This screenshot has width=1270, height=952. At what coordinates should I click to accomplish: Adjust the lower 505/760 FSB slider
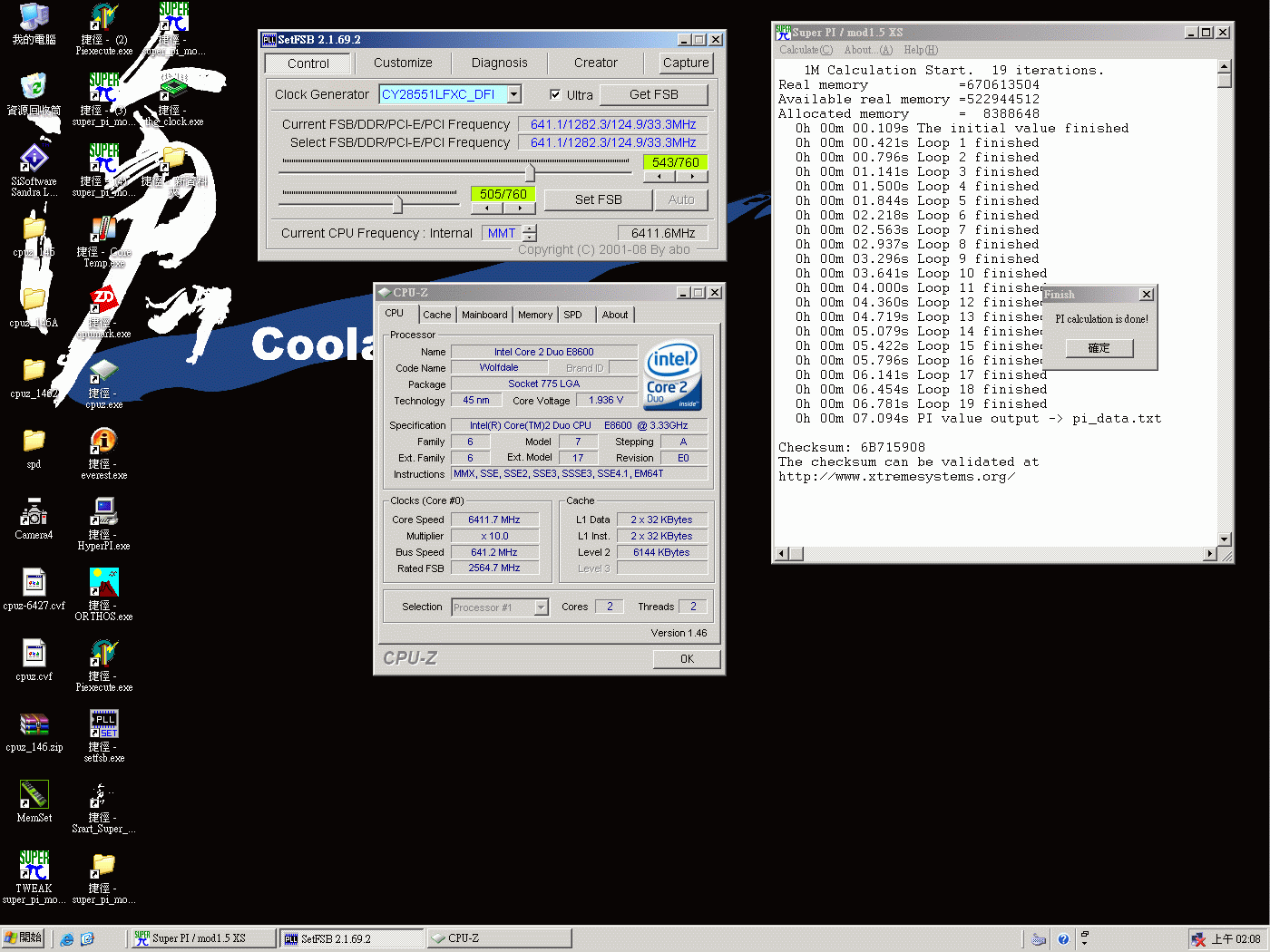[x=397, y=203]
